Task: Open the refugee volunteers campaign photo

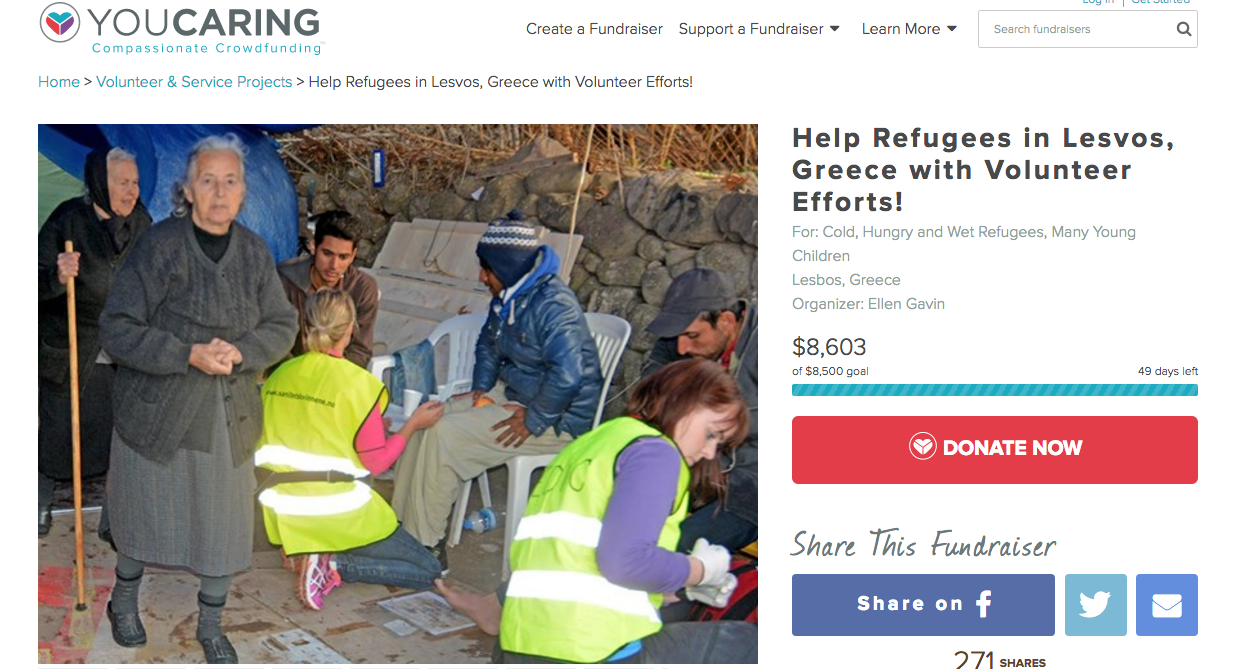Action: (398, 394)
